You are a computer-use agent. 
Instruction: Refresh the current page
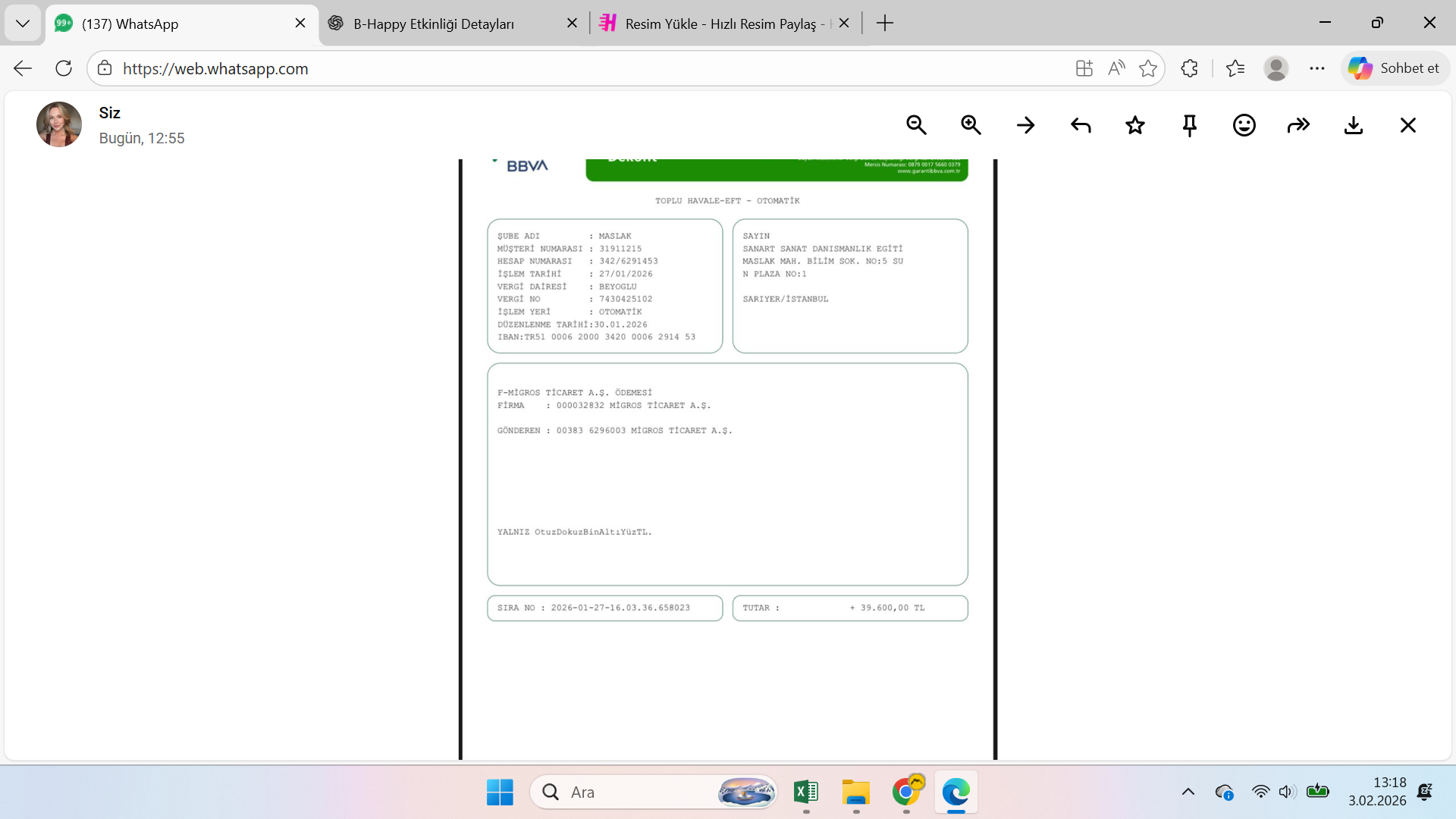64,68
